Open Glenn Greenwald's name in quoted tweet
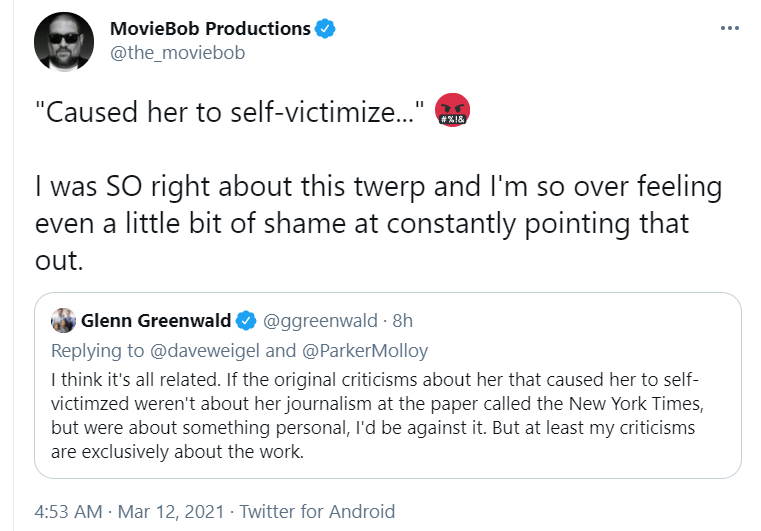This screenshot has width=761, height=531. (x=156, y=320)
